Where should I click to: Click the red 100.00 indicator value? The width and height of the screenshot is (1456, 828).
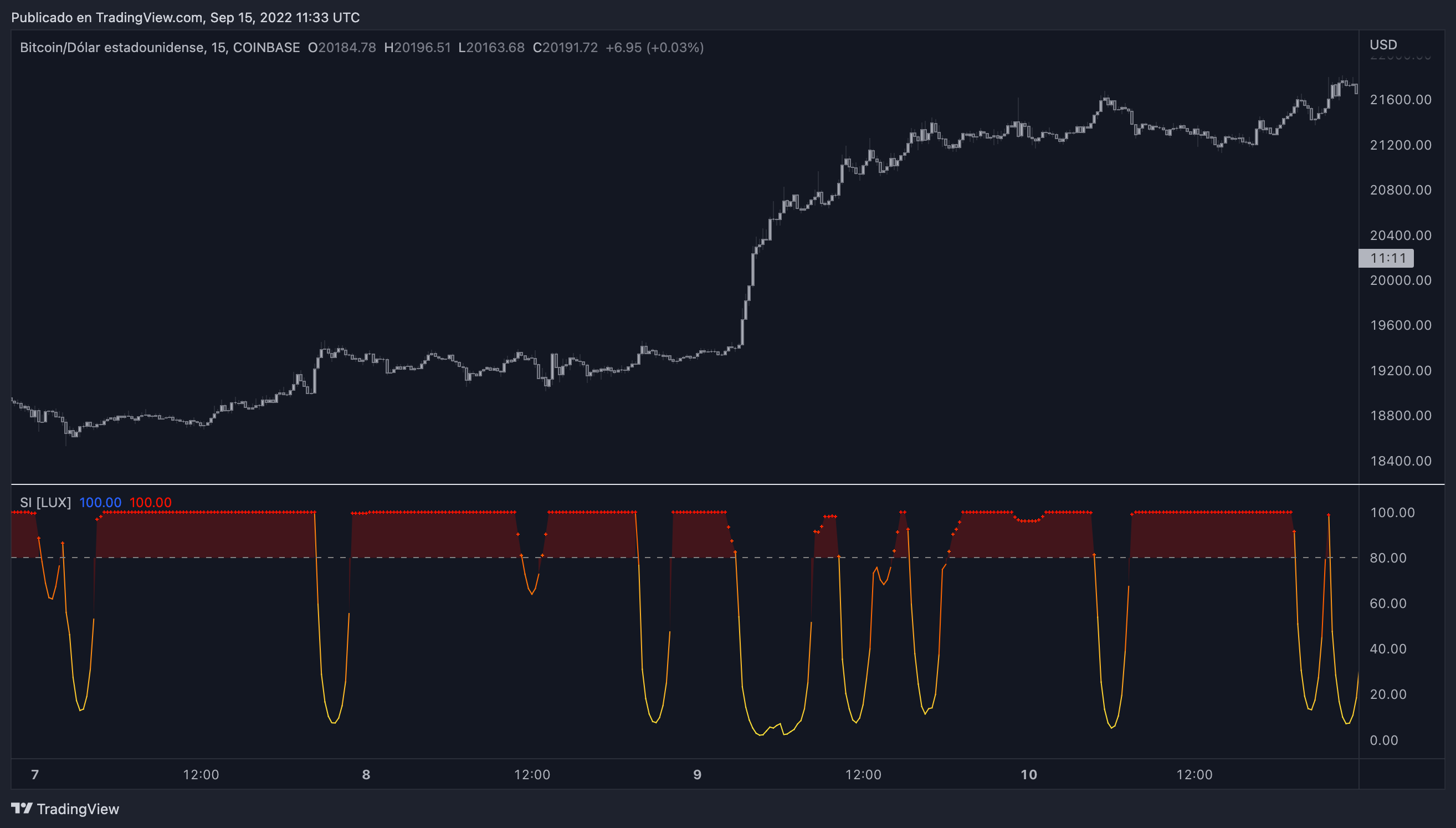(150, 502)
